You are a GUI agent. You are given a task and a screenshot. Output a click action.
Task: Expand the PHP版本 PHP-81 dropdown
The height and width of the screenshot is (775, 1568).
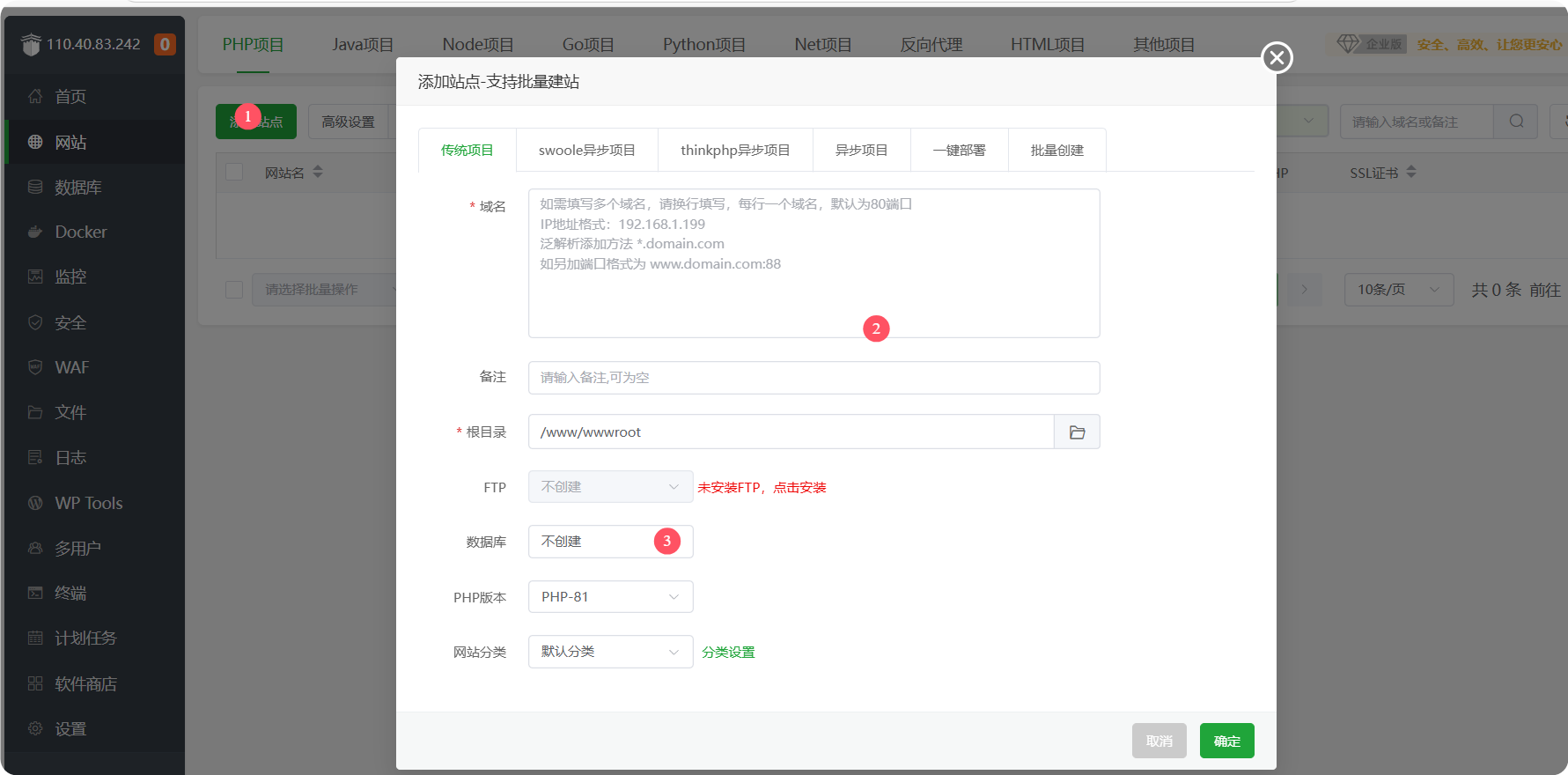click(610, 597)
